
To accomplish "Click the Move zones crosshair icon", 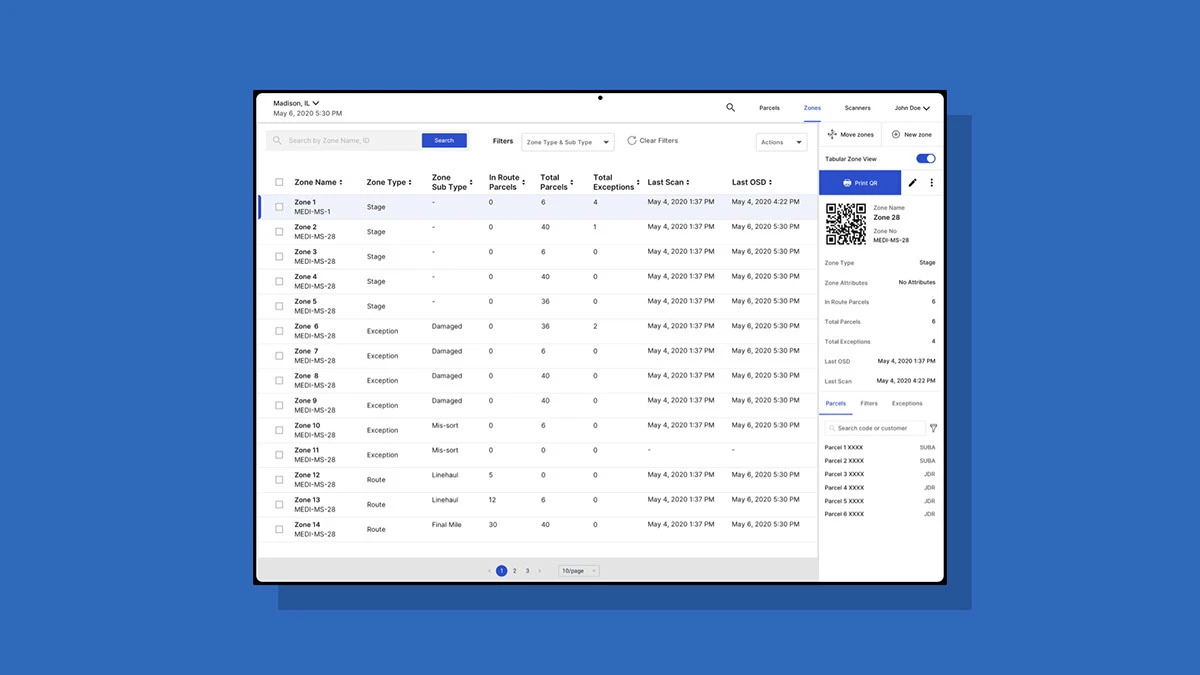I will [832, 134].
